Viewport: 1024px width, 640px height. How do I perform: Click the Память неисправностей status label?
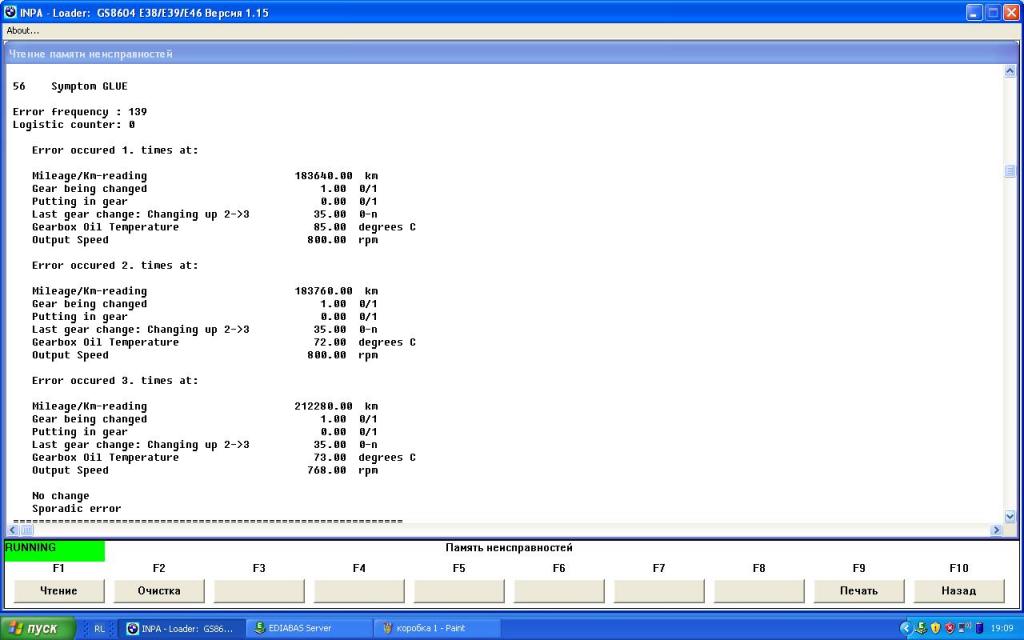point(509,548)
